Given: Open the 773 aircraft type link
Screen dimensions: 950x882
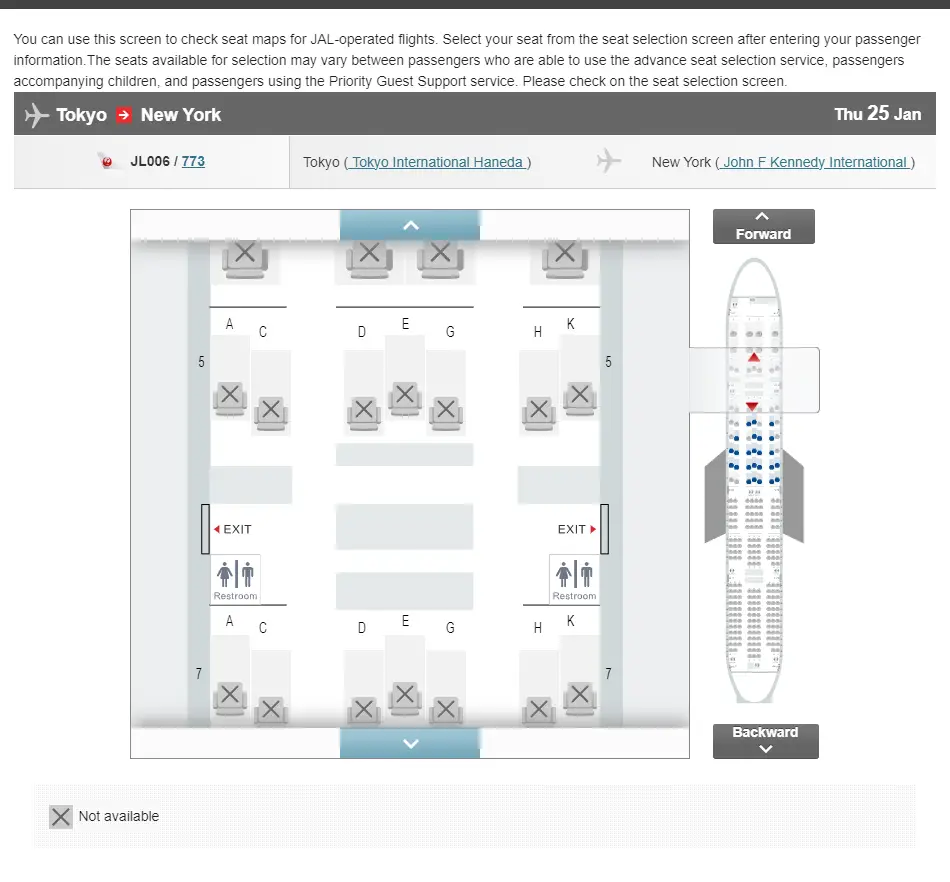Looking at the screenshot, I should click(193, 161).
